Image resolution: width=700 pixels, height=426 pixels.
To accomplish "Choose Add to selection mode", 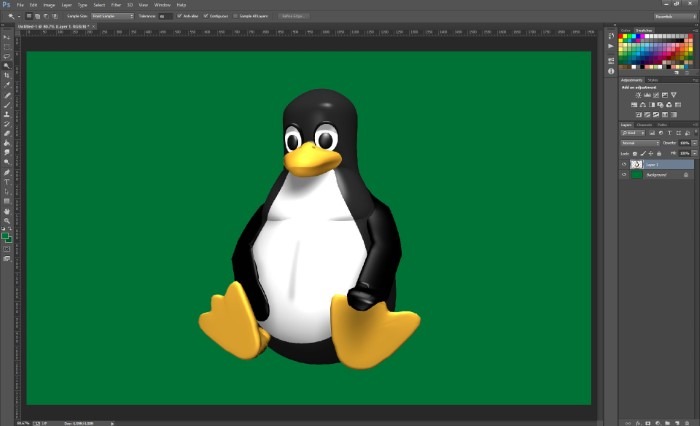I will tap(38, 16).
